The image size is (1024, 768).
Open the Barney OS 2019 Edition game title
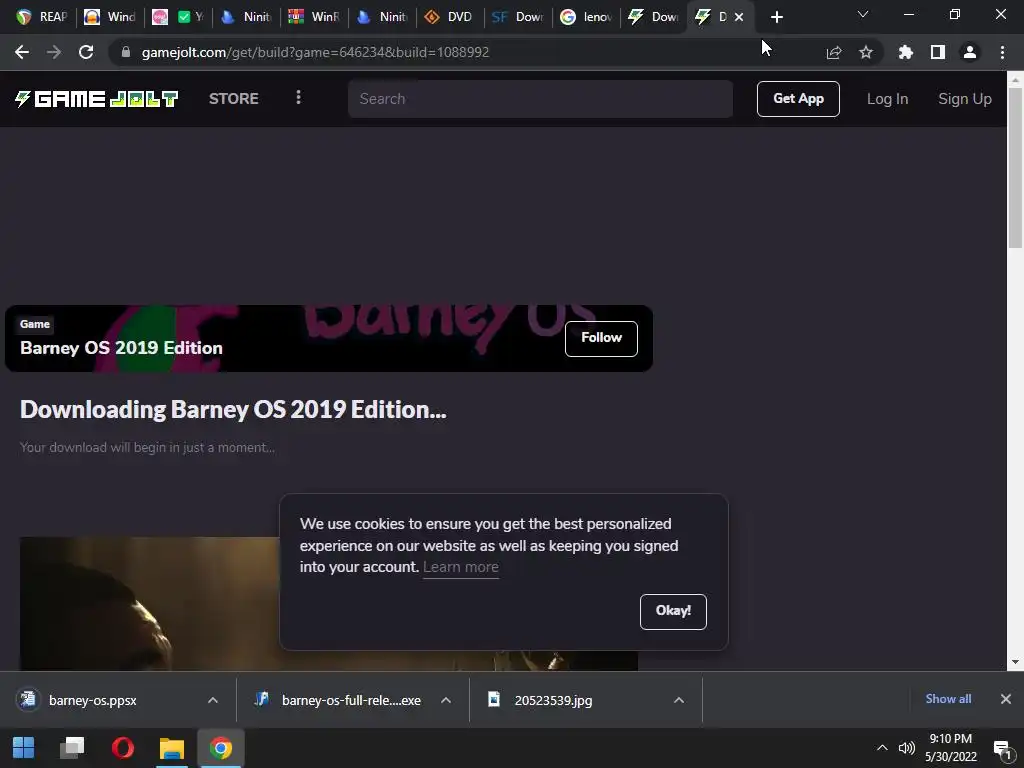tap(121, 347)
